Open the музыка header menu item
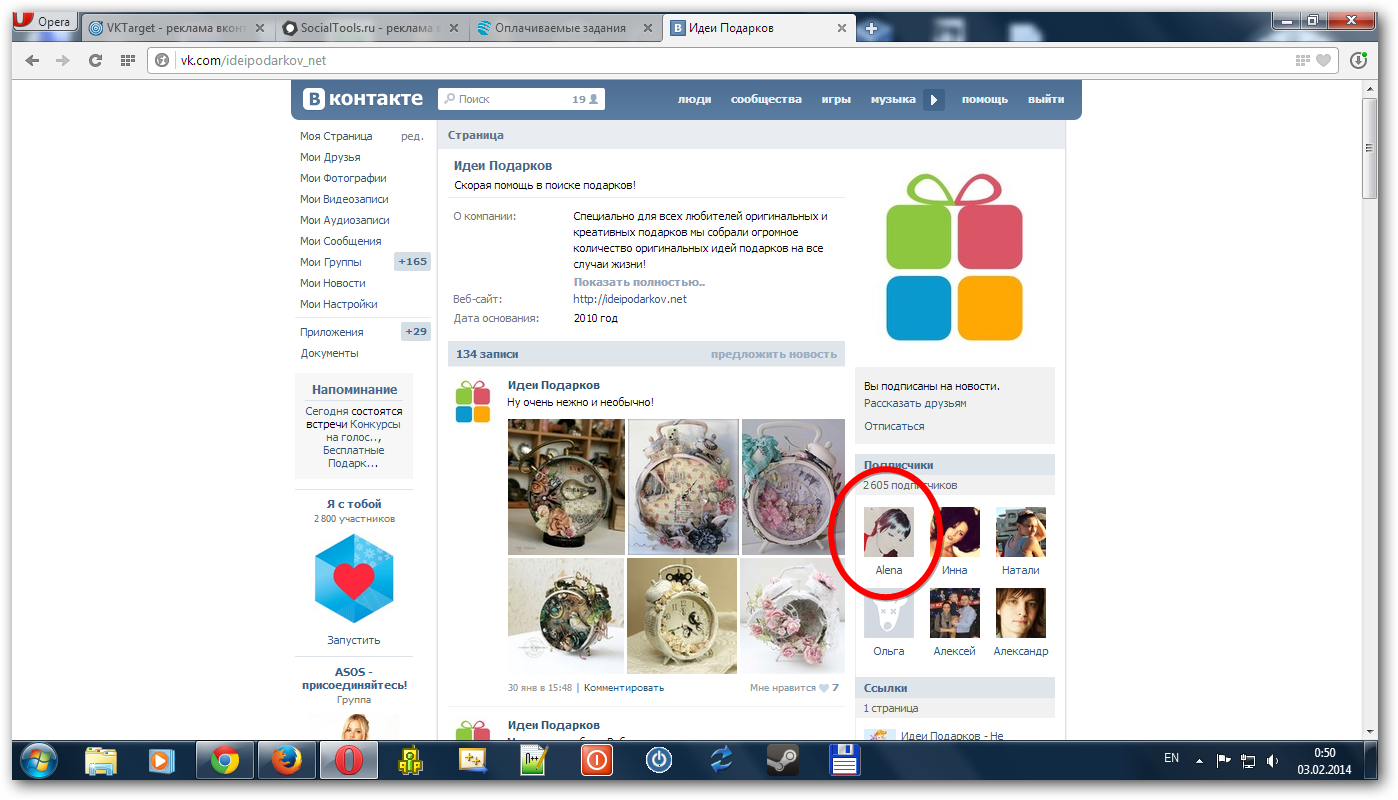 [x=893, y=99]
